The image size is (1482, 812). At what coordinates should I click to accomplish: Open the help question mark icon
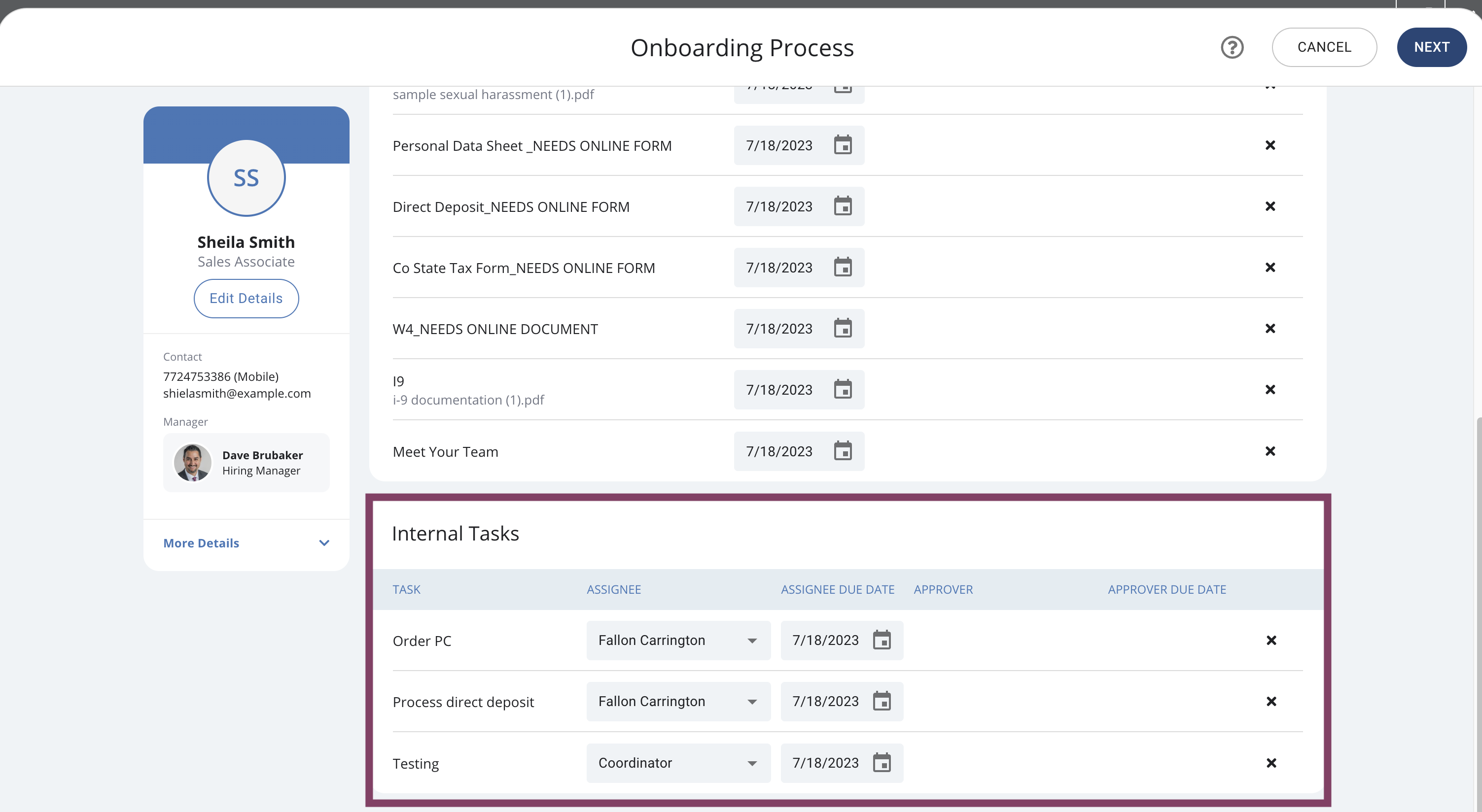click(x=1232, y=47)
